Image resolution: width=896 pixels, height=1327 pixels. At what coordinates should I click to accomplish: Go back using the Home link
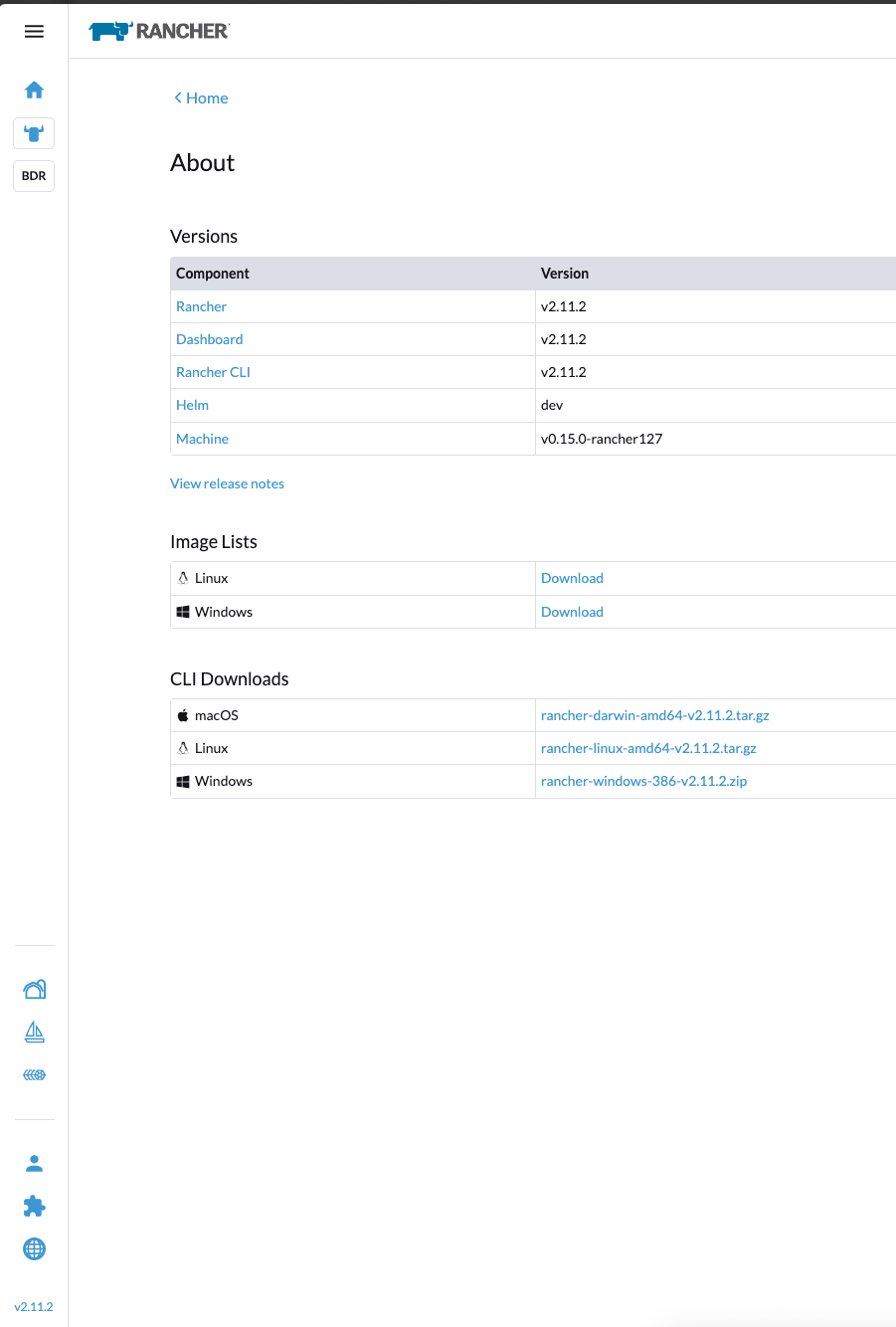(201, 97)
